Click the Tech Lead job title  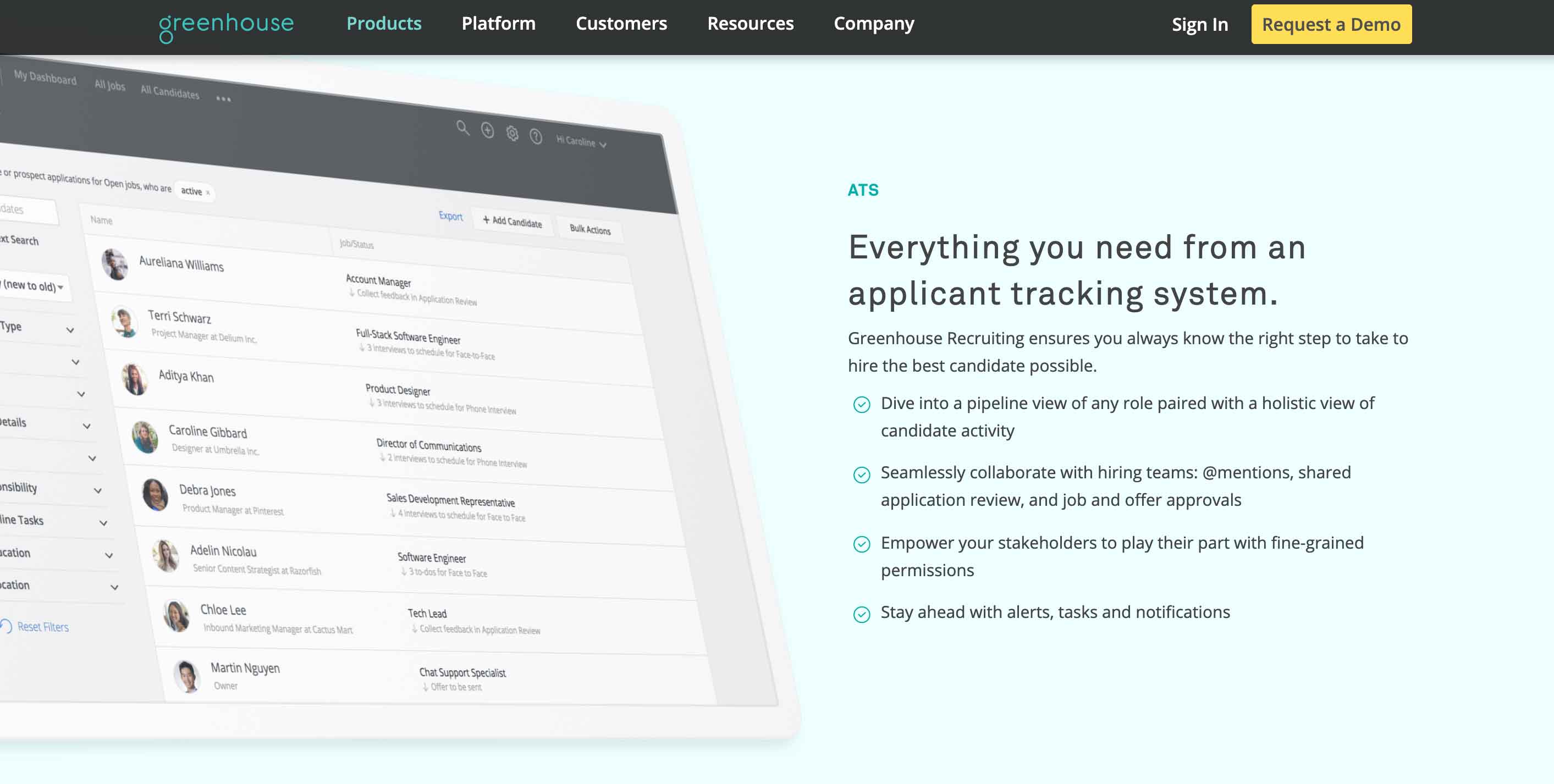(427, 614)
